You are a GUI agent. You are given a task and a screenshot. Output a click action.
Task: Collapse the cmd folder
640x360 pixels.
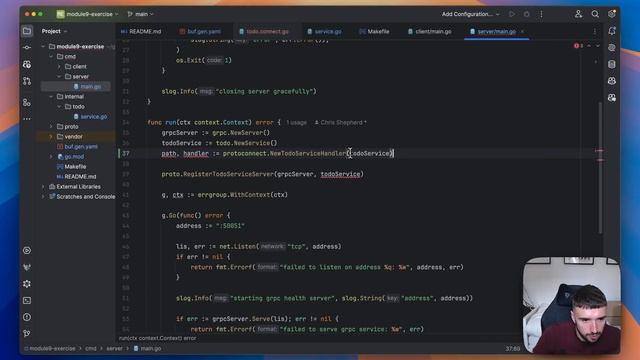coord(51,56)
